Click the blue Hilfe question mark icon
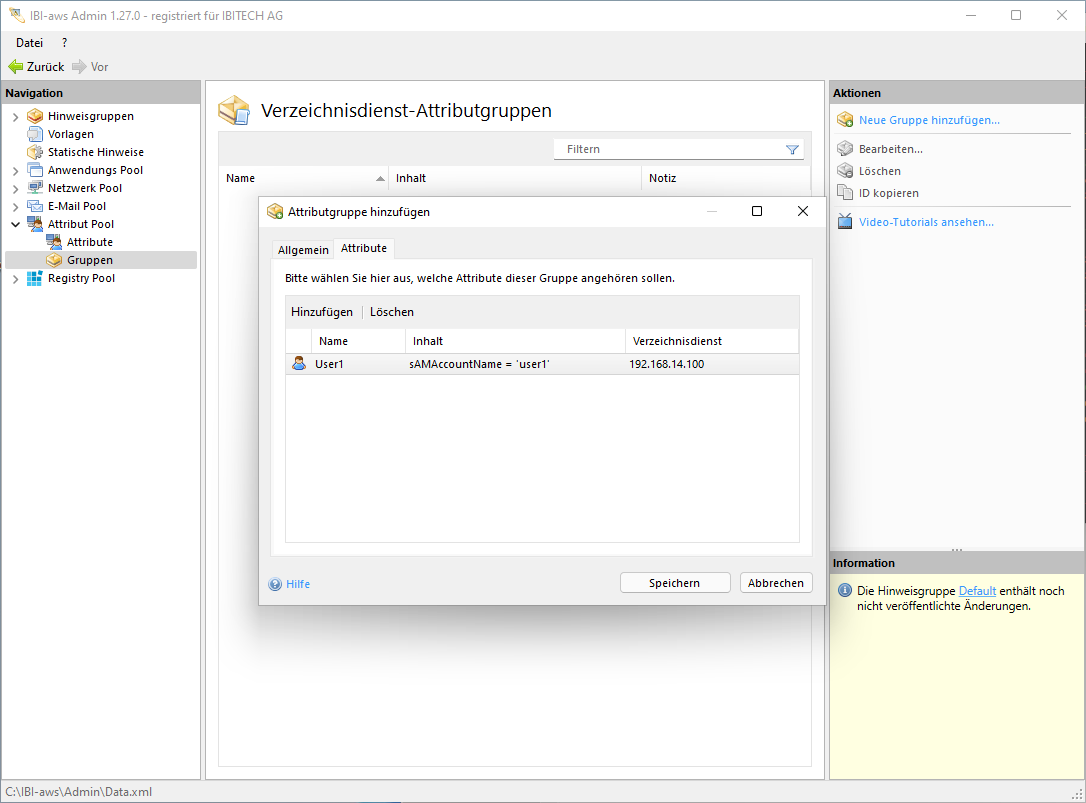This screenshot has width=1086, height=803. tap(275, 584)
